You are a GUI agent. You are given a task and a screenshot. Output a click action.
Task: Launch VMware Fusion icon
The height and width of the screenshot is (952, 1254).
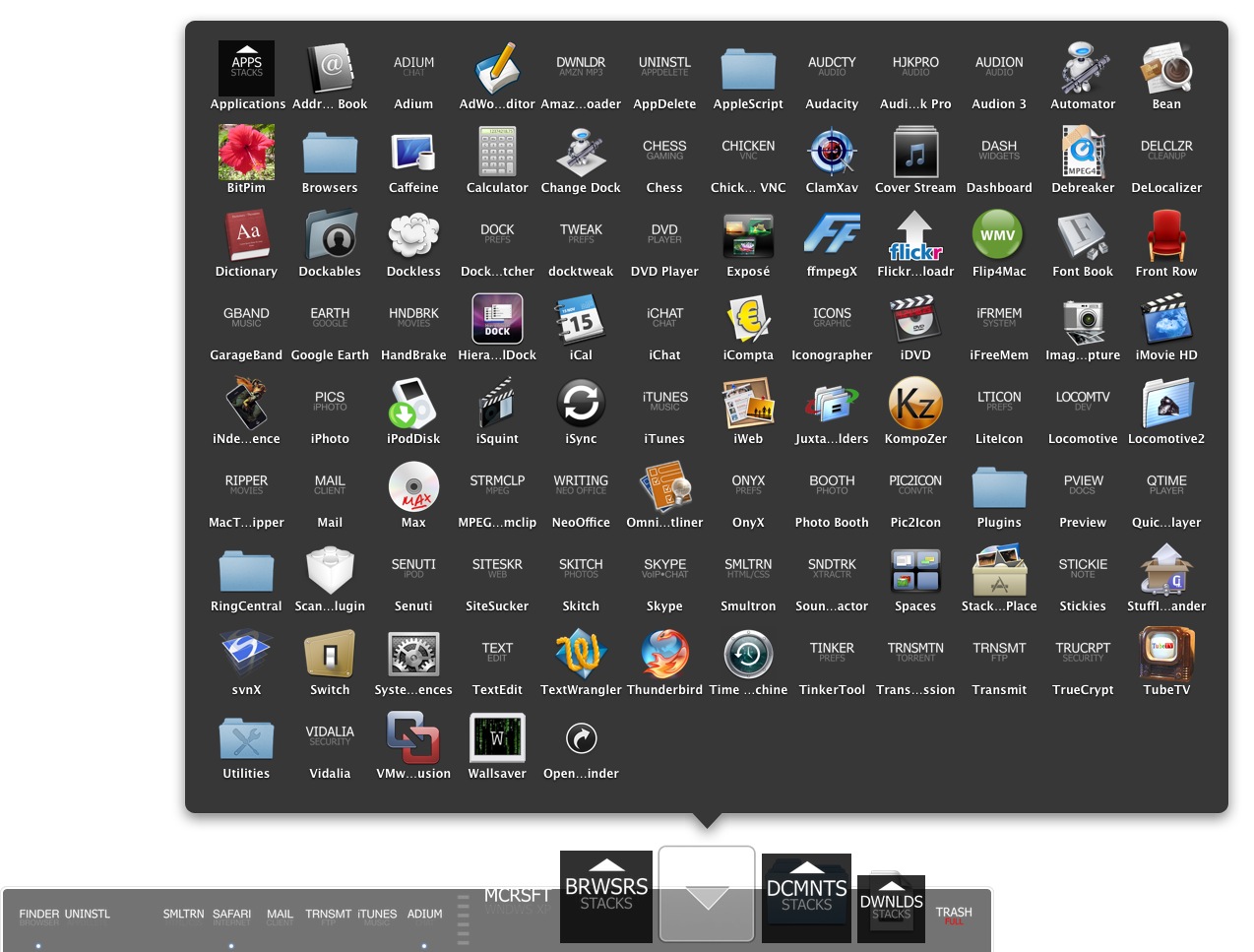click(x=413, y=737)
